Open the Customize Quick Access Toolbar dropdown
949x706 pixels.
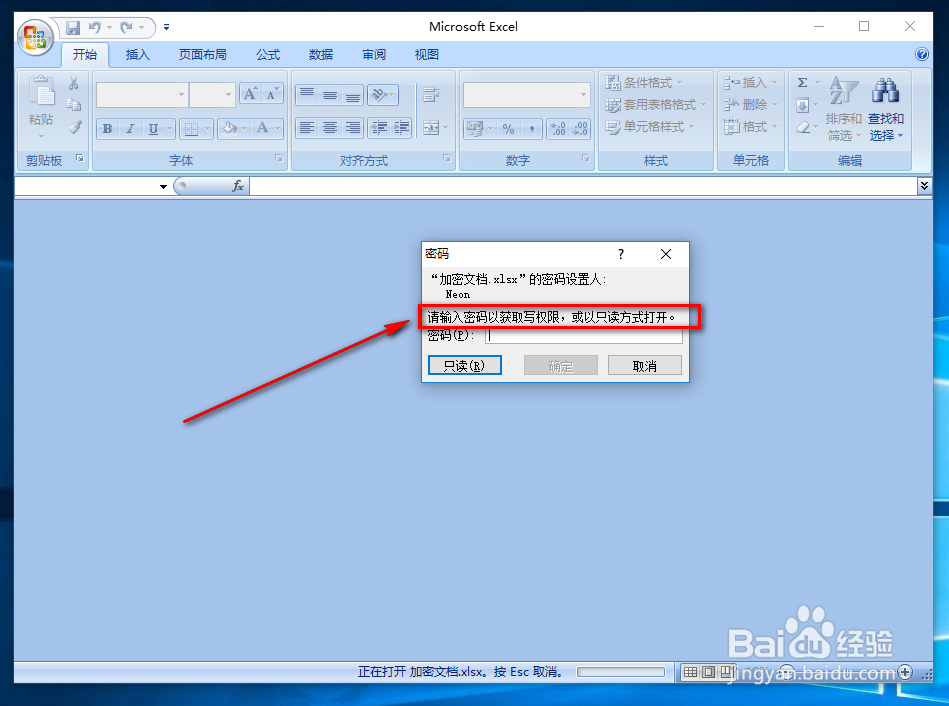(166, 27)
